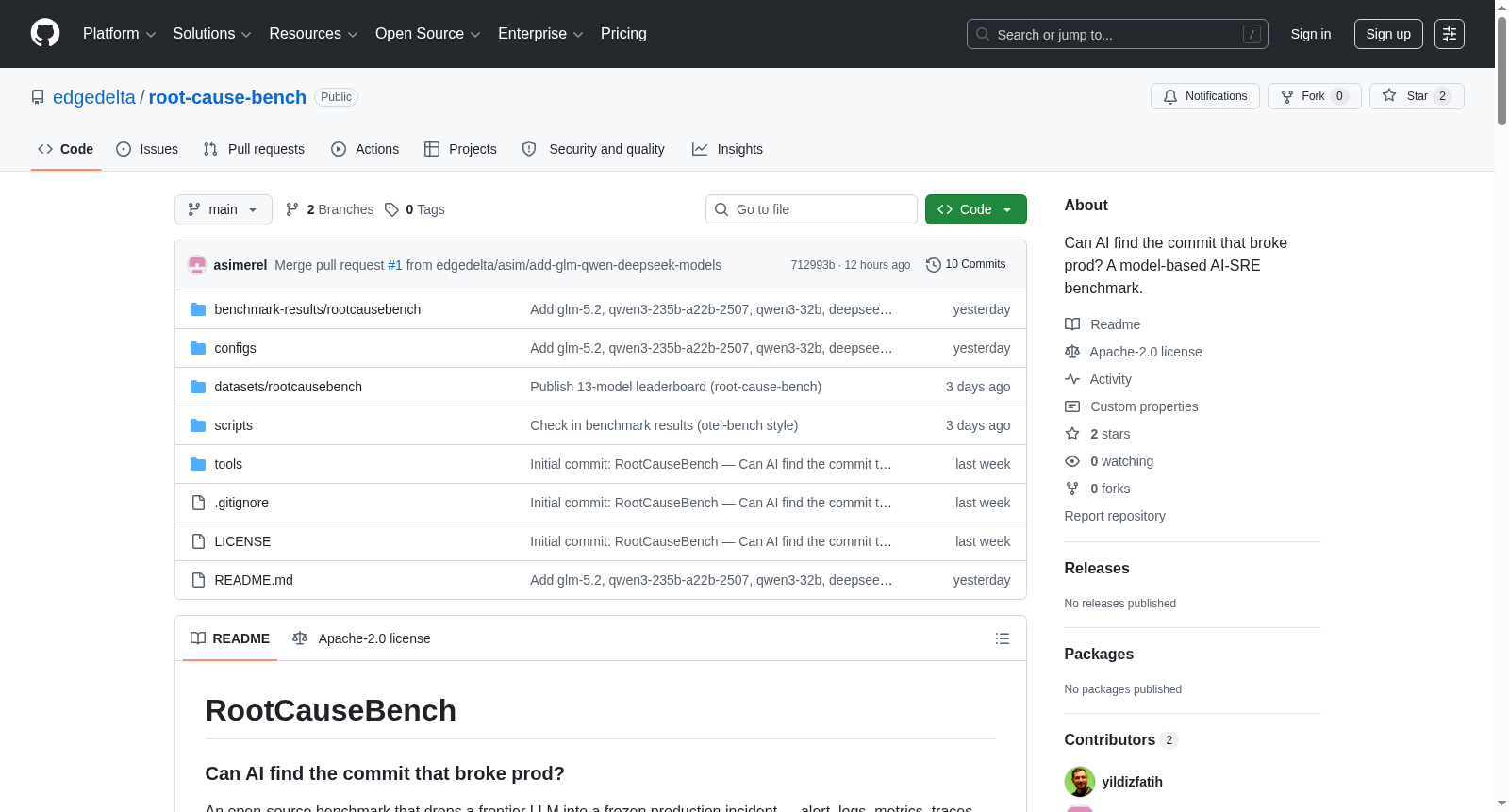Focus the Search or jump to field

click(x=1118, y=34)
